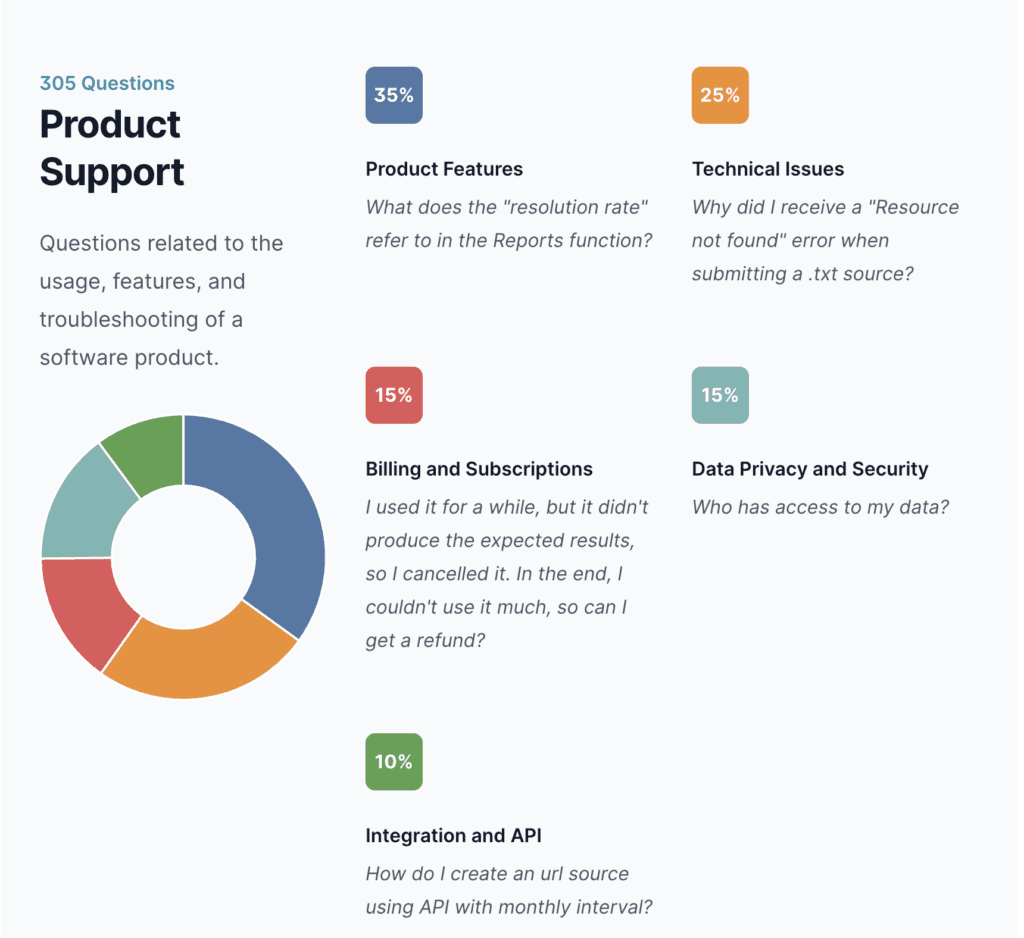Click the orange 25% badge
The height and width of the screenshot is (938, 1024).
point(720,95)
